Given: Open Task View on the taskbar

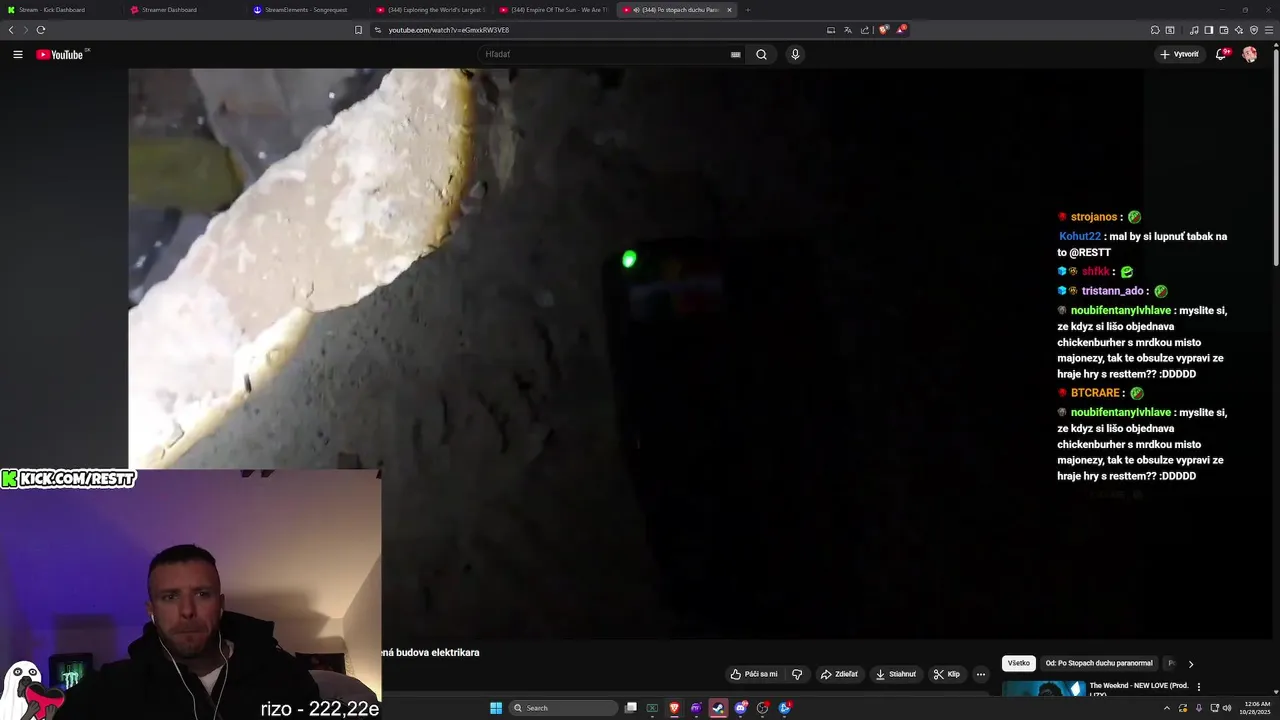Looking at the screenshot, I should (631, 708).
